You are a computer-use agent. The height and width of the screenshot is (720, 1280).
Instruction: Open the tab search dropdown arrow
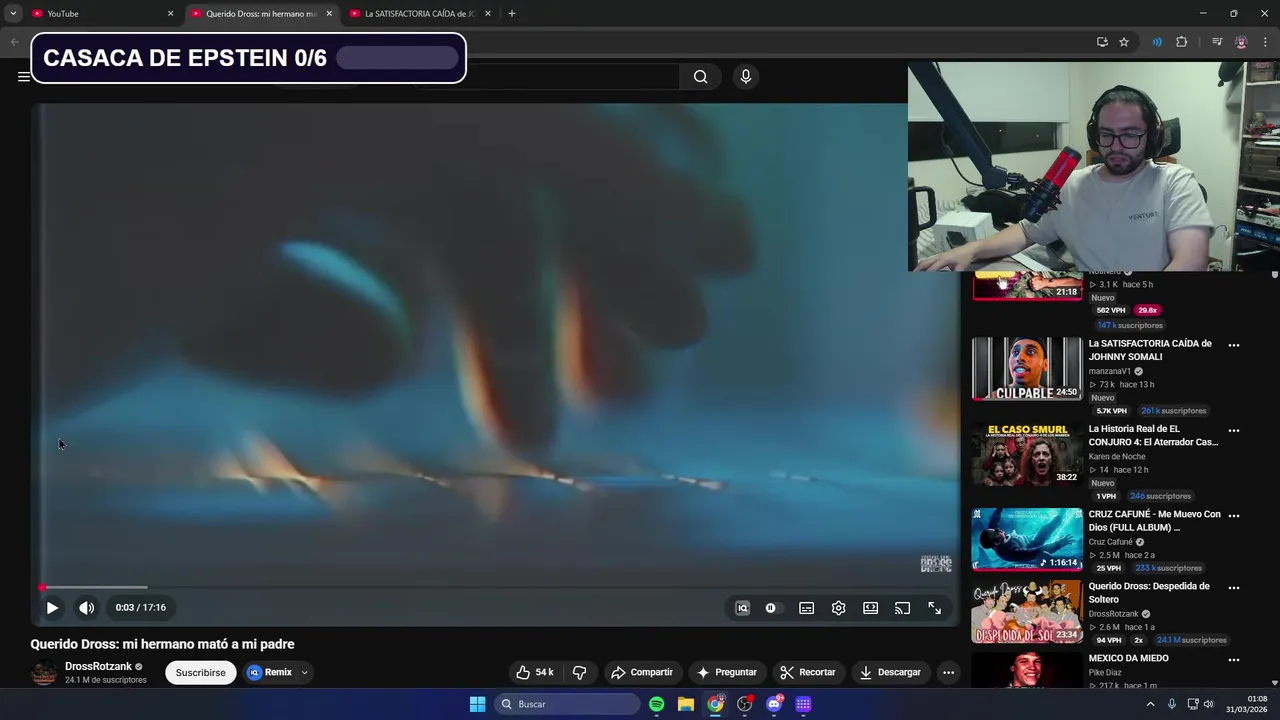click(x=13, y=14)
